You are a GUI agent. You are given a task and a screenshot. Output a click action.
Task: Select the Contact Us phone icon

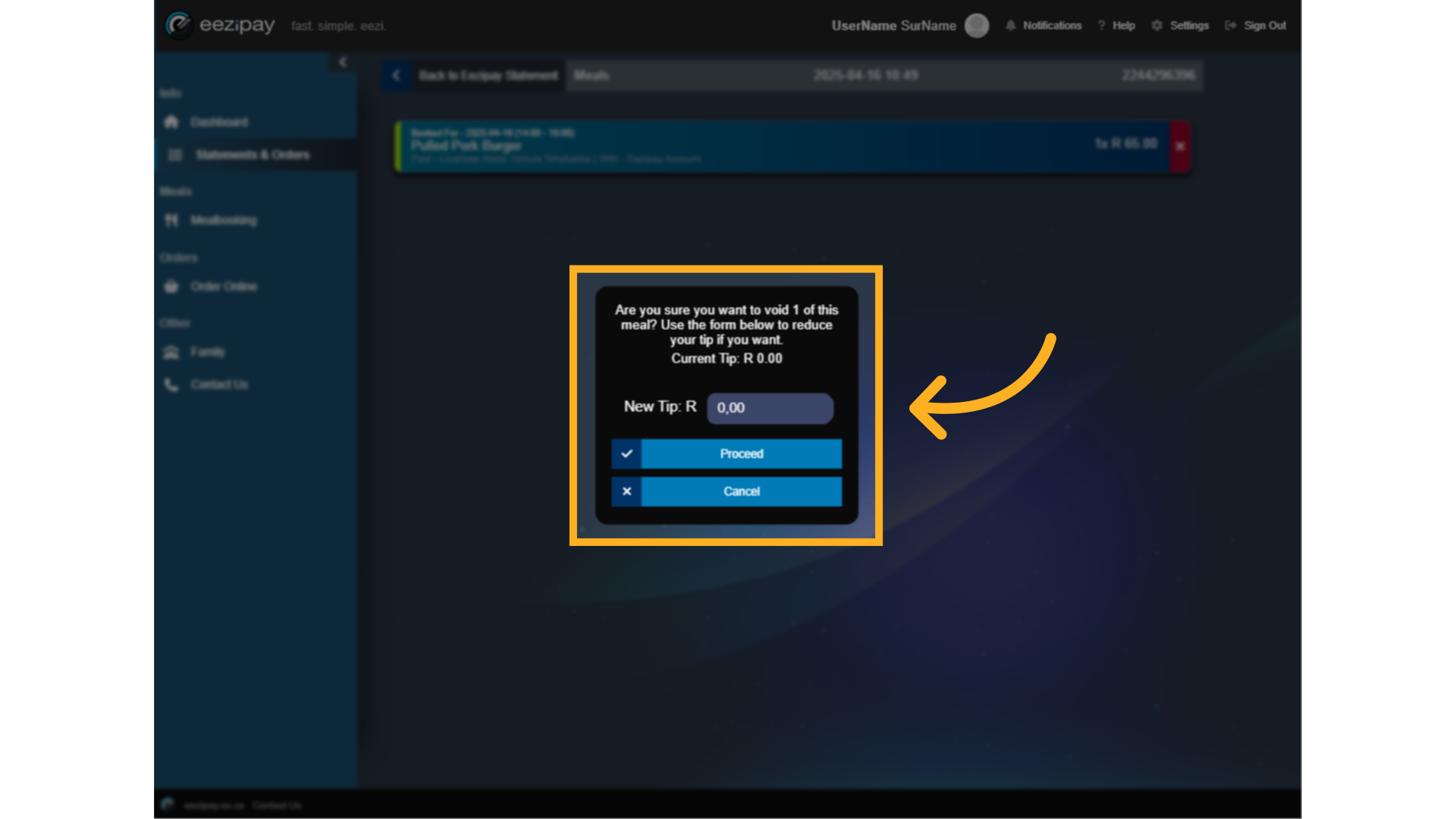tap(171, 384)
